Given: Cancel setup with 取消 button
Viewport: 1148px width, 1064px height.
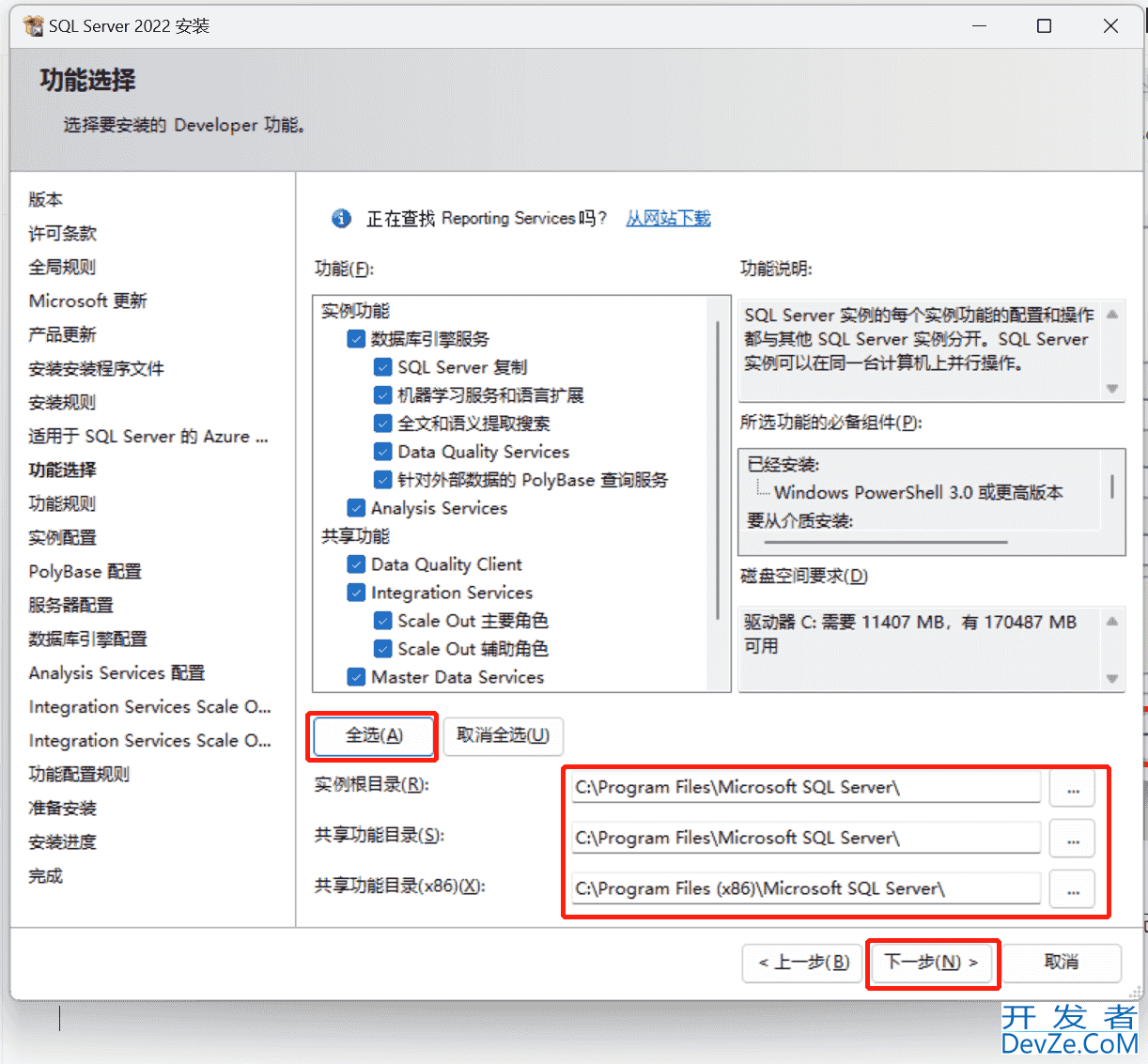Looking at the screenshot, I should [x=1062, y=963].
